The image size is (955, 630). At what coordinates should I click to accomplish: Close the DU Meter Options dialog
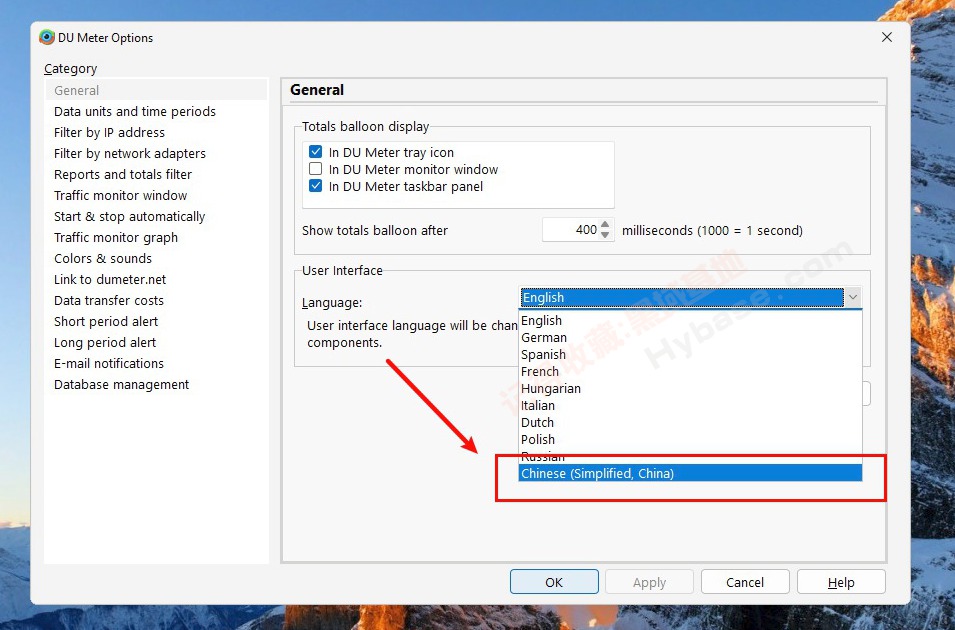click(x=886, y=38)
